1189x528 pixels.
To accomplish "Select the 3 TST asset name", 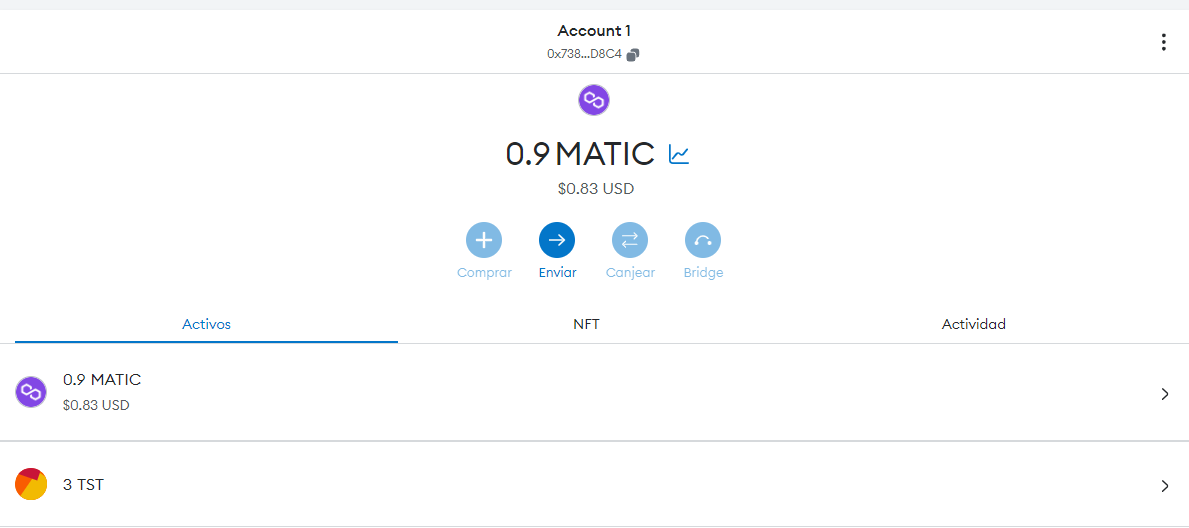I will coord(83,485).
